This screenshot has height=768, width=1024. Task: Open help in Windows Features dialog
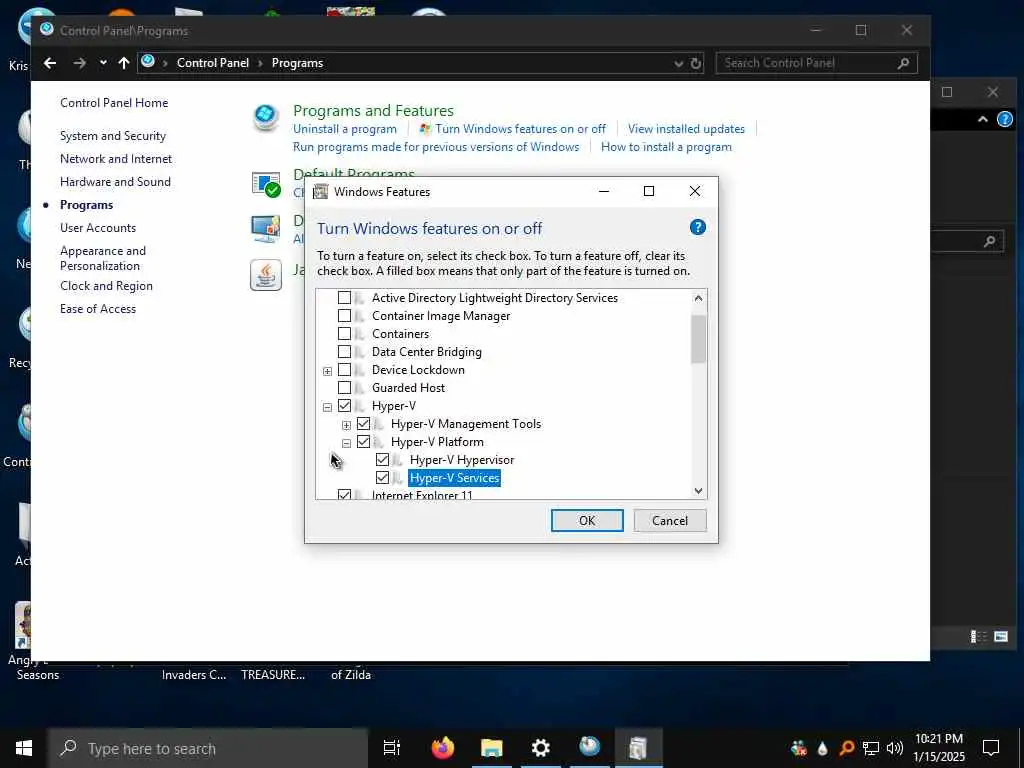pos(697,227)
